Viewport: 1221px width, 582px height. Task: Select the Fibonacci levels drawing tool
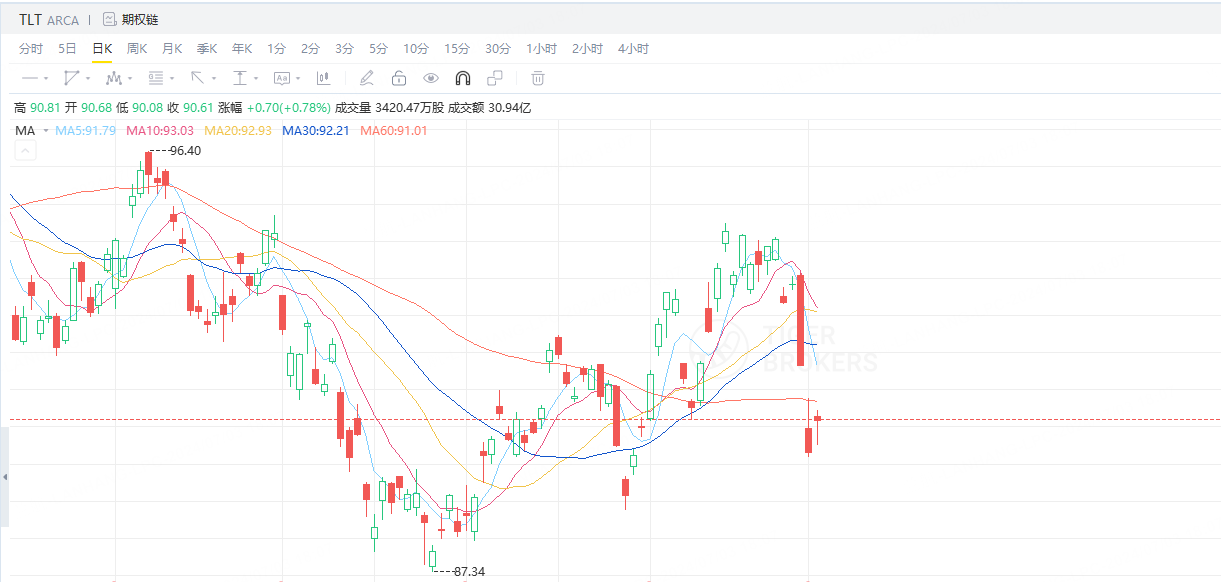[x=156, y=78]
